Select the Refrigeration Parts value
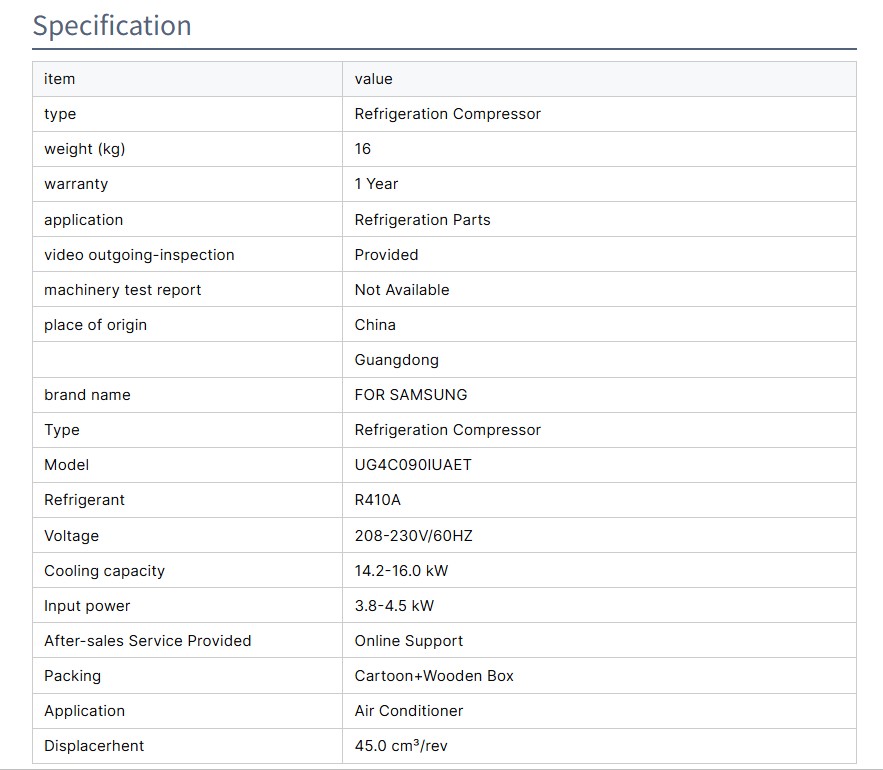Viewport: 883px width, 770px height. pyautogui.click(x=422, y=220)
